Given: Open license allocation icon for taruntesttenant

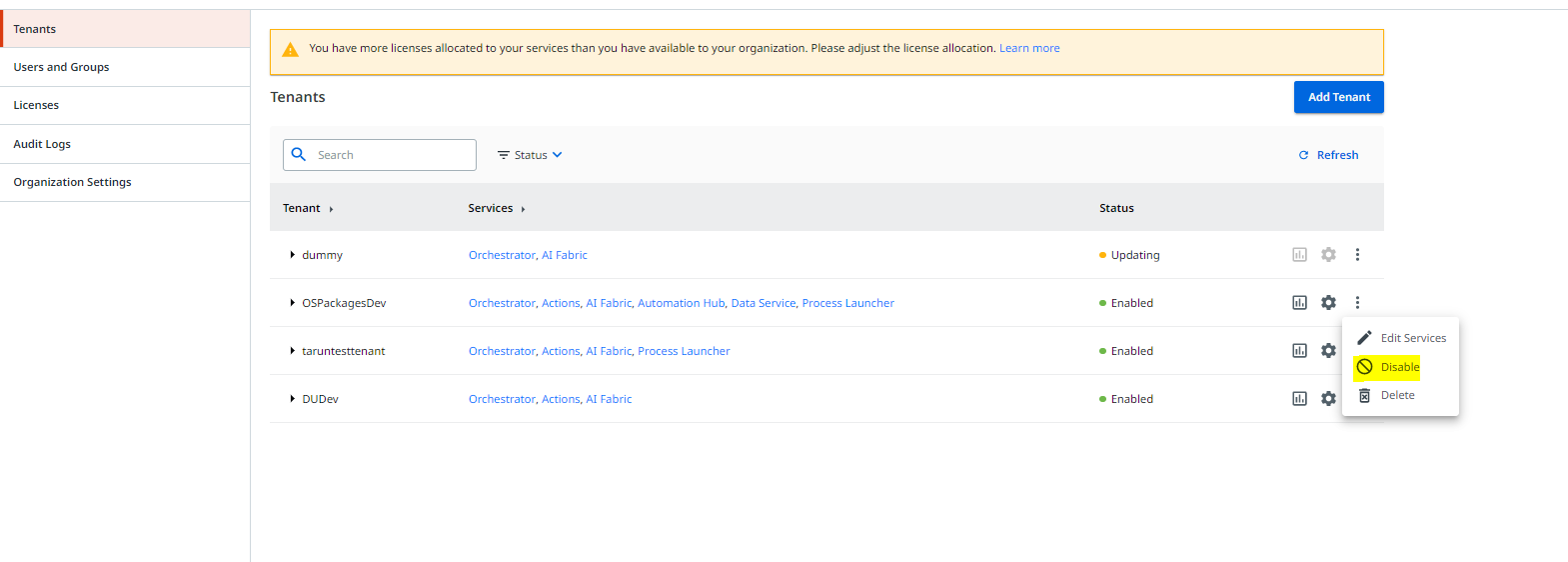Looking at the screenshot, I should click(x=1299, y=350).
